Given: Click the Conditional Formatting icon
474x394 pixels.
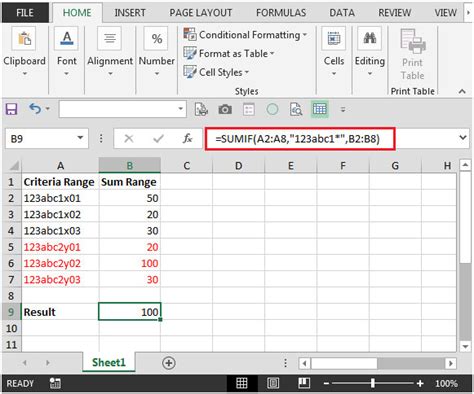Looking at the screenshot, I should coord(190,35).
